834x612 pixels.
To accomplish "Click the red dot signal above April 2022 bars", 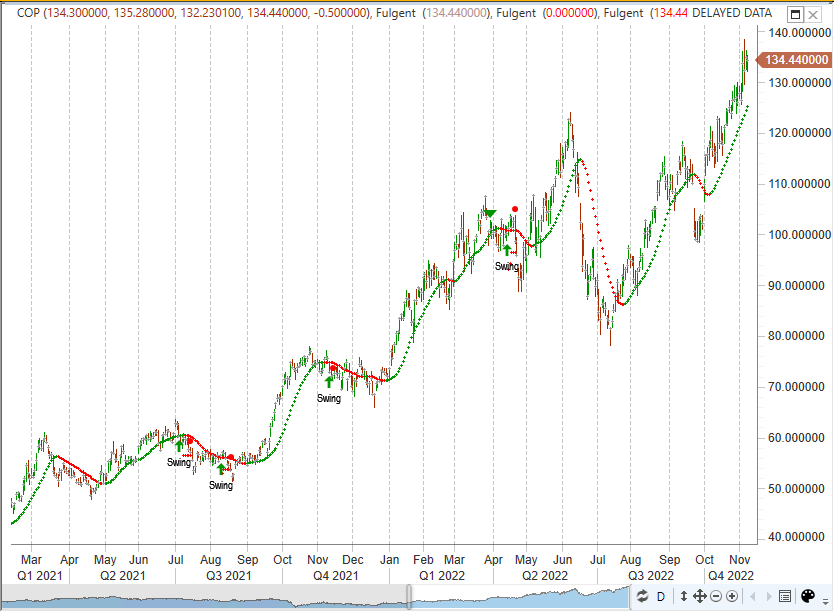I will [x=515, y=209].
